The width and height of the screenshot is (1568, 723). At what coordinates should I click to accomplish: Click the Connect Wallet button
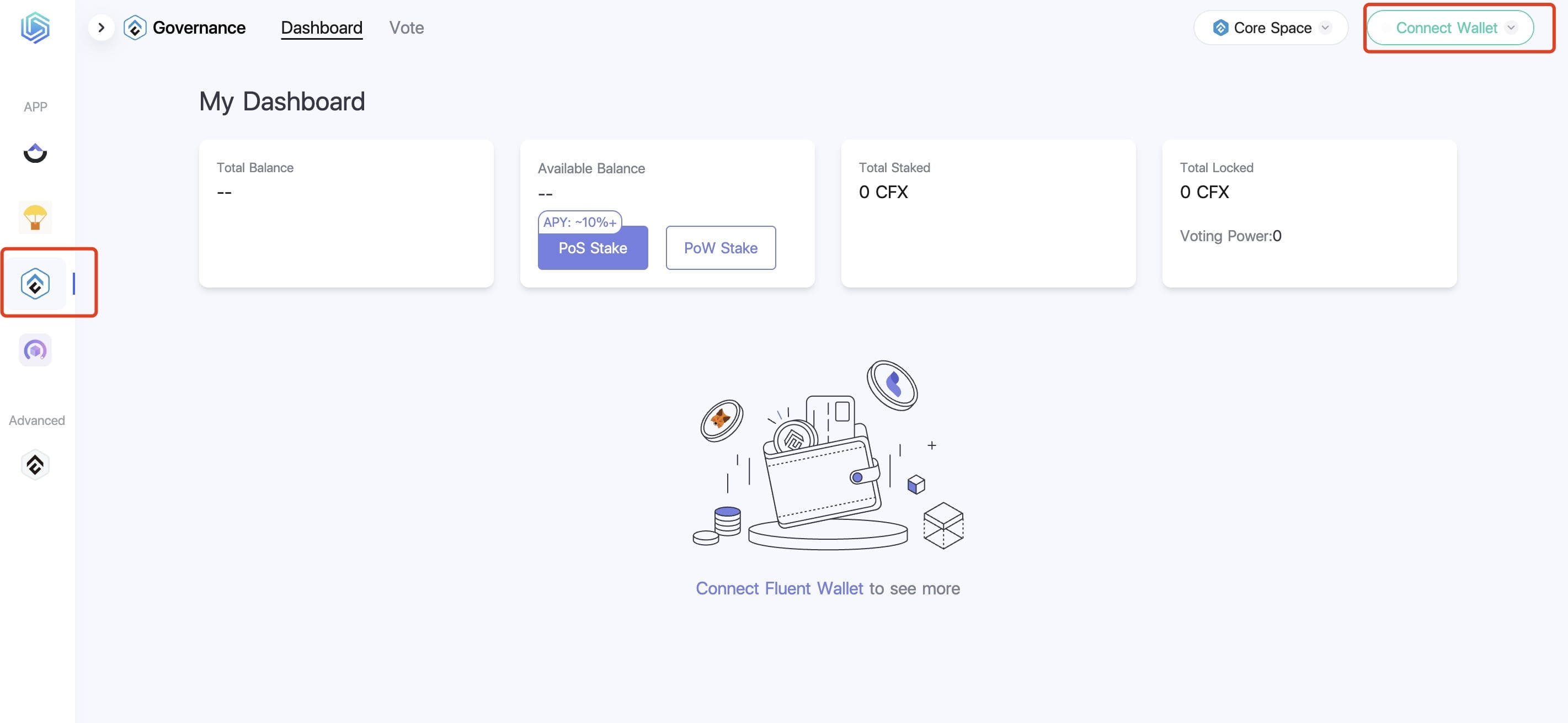tap(1450, 28)
